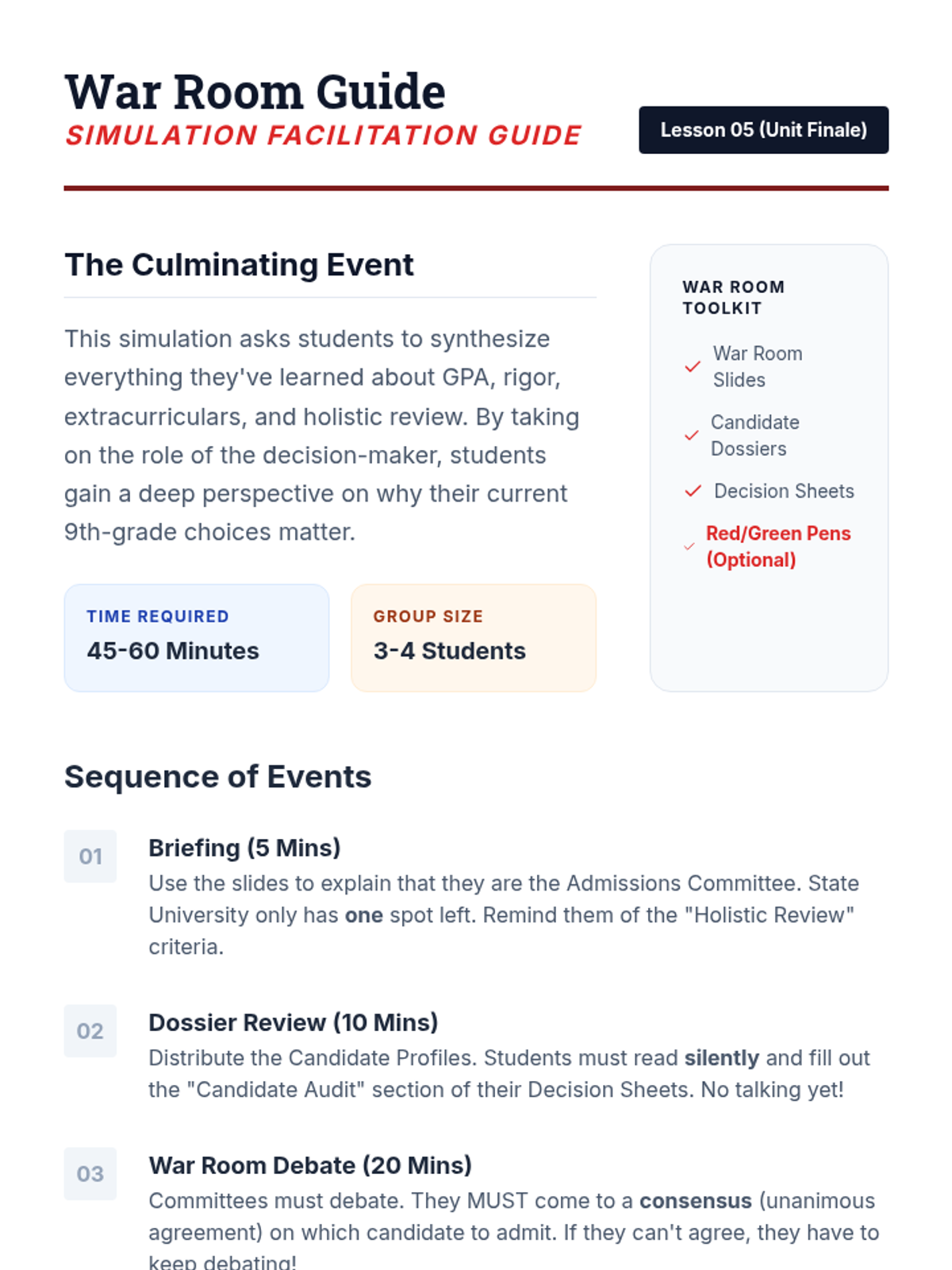952x1270 pixels.
Task: Click the checkmark next to Candidate Dossiers
Action: point(692,436)
